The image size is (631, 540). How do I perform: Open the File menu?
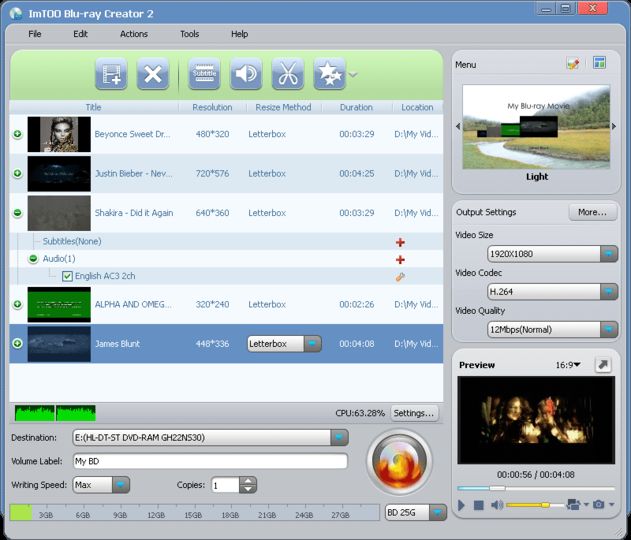click(x=35, y=34)
